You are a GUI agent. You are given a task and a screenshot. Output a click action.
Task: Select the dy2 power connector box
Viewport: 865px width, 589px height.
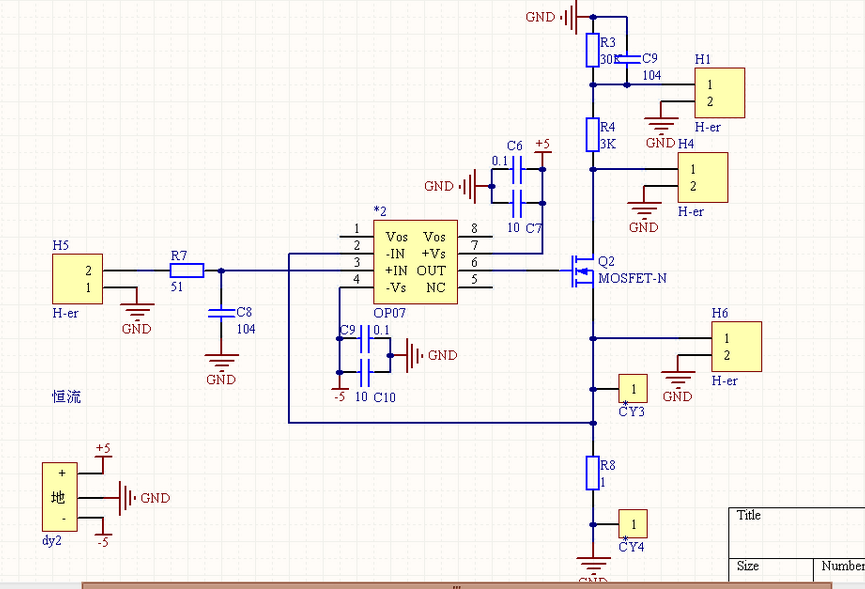tap(60, 497)
